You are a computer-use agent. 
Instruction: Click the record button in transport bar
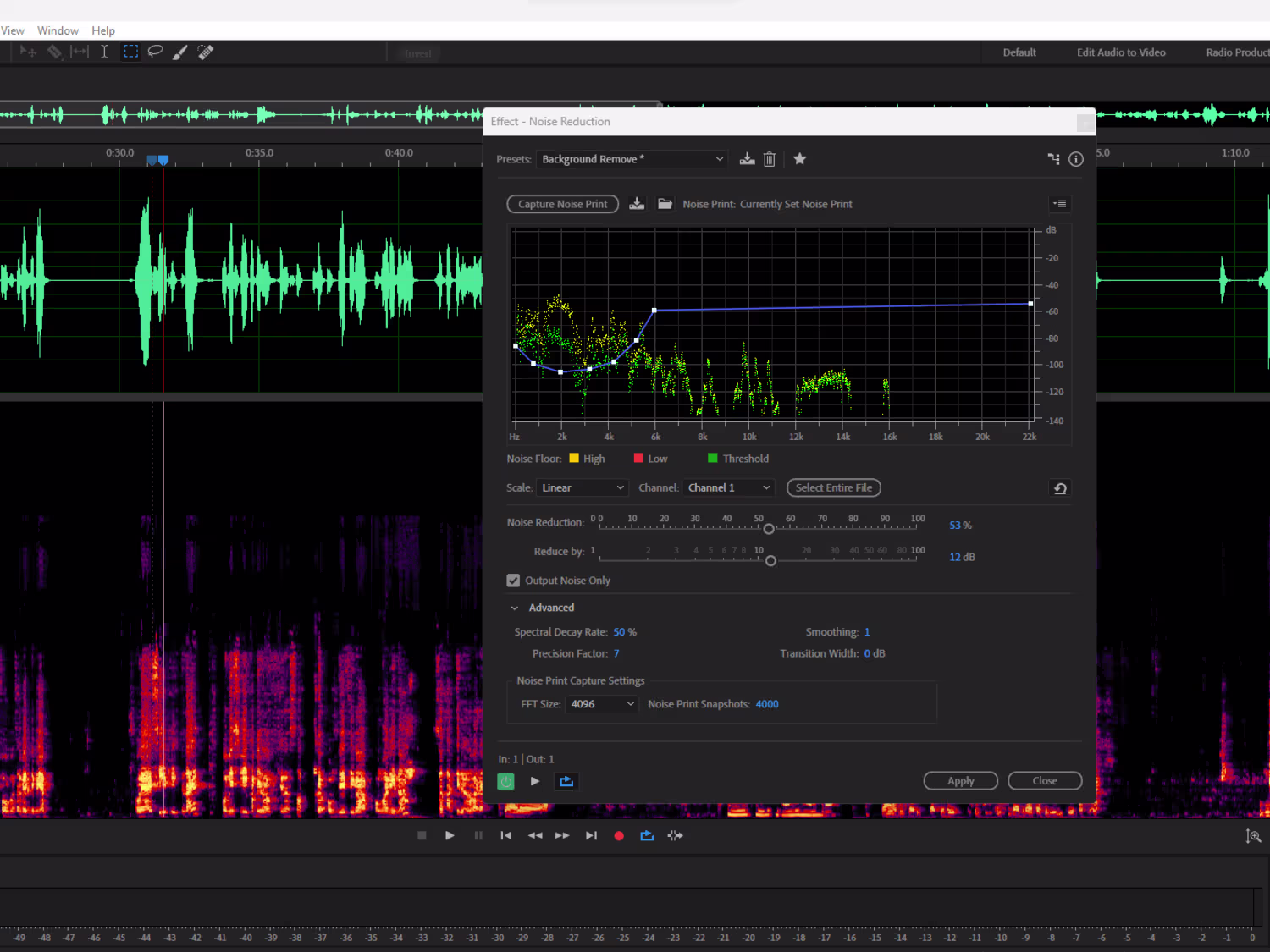coord(619,836)
